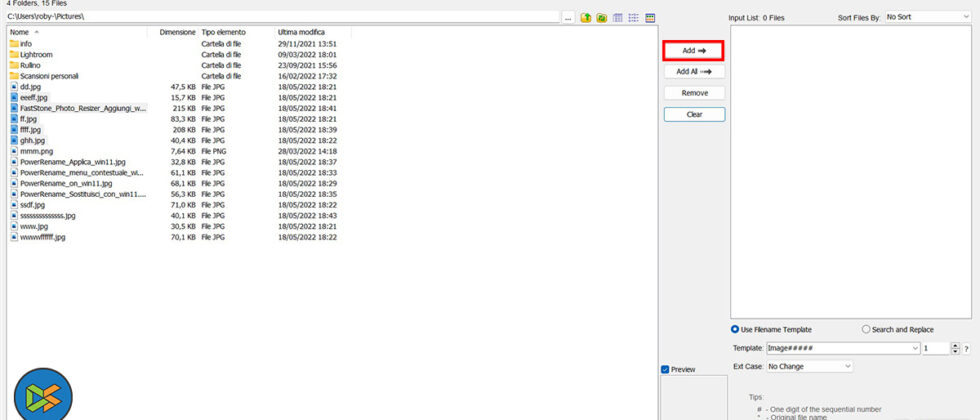Click the Rullino folder icon
This screenshot has width=980, height=420.
click(x=14, y=65)
